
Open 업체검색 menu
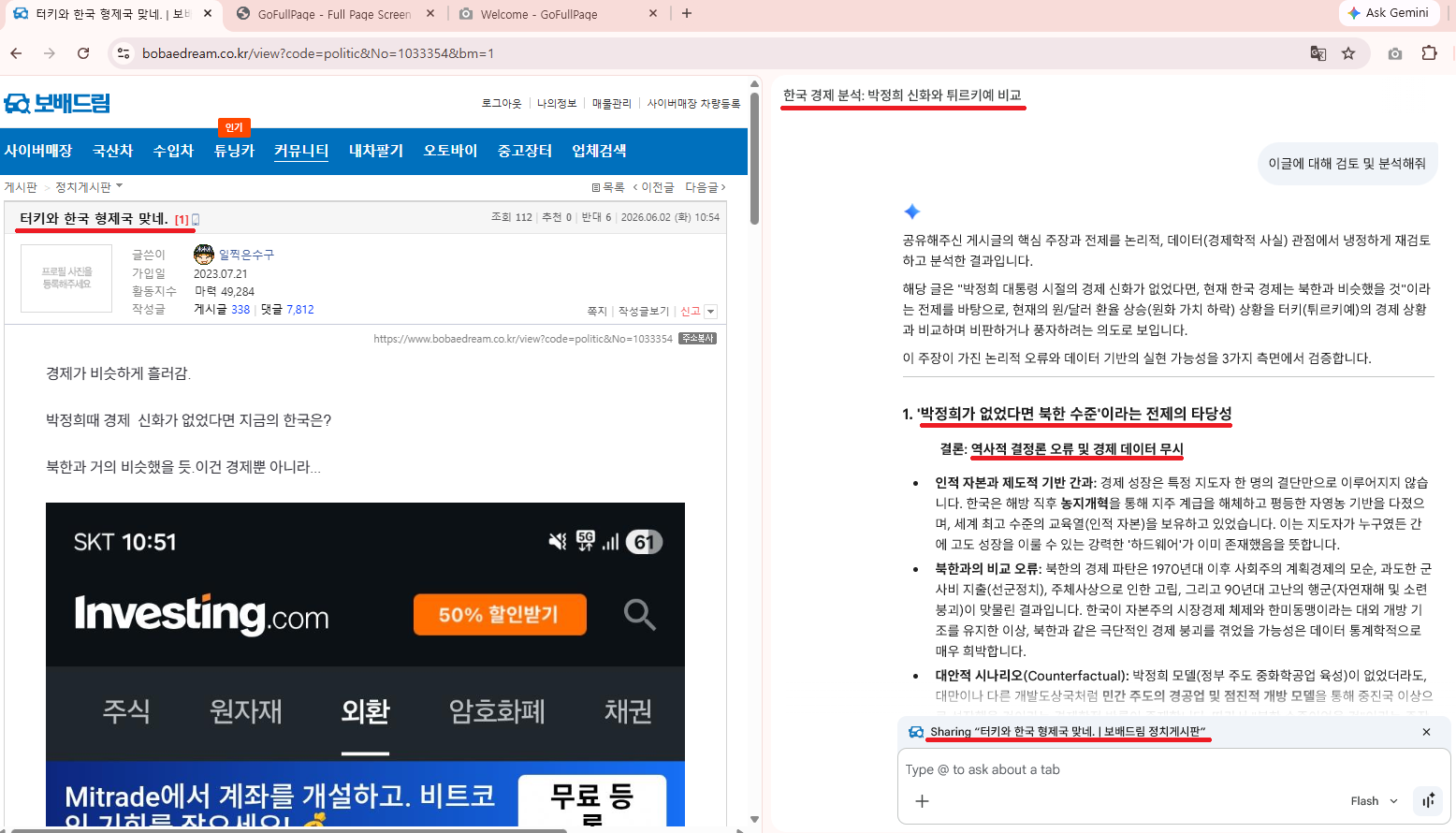coord(599,151)
